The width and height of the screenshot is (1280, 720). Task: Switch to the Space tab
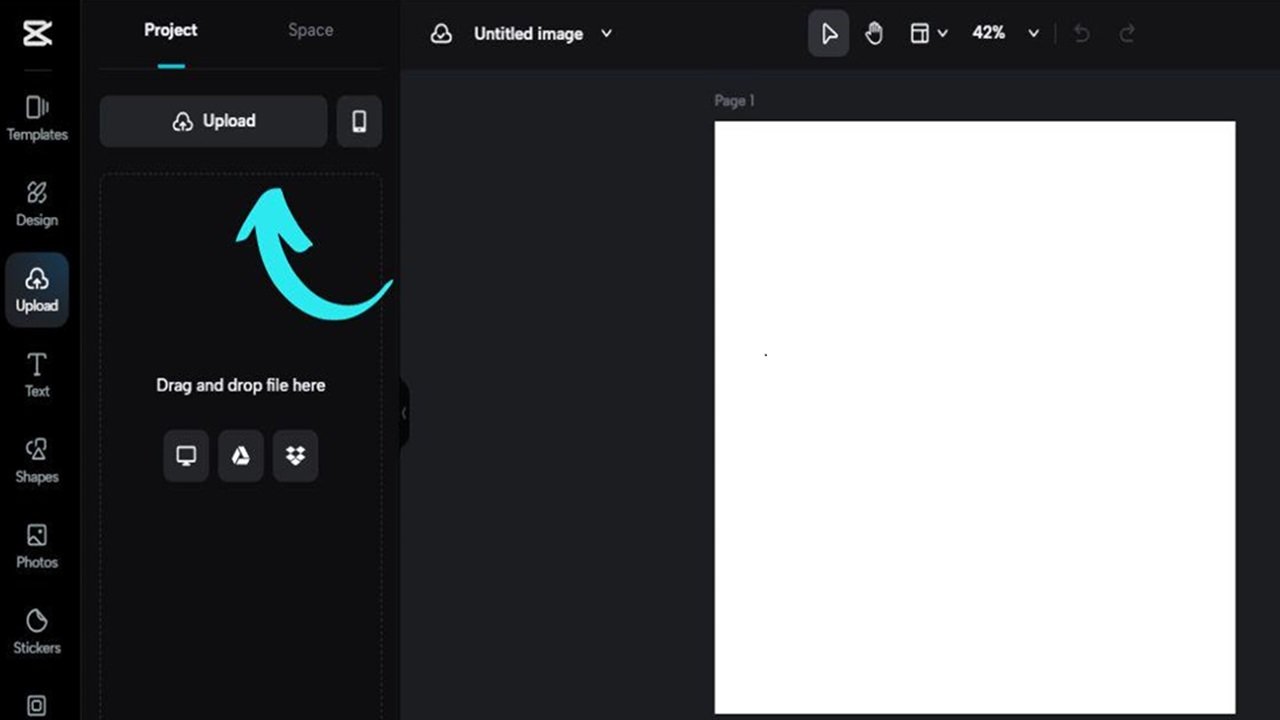click(310, 30)
